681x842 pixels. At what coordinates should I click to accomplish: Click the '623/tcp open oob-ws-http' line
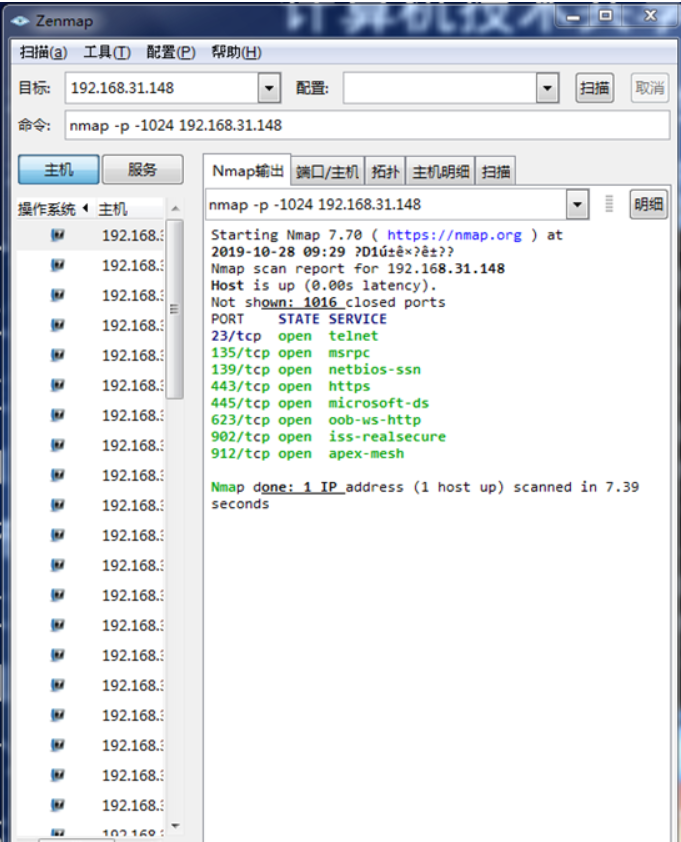pos(316,420)
